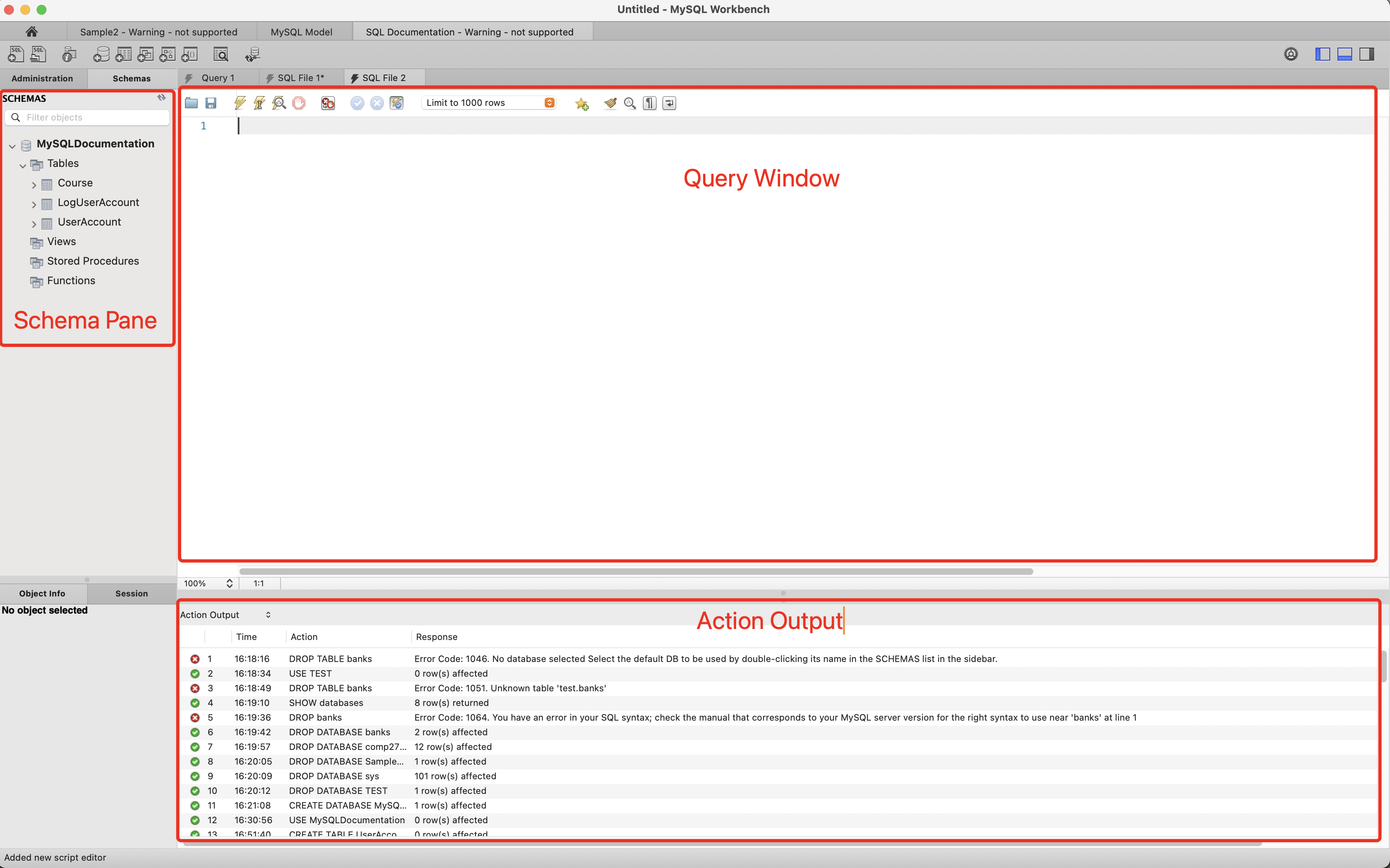Click the editor horizontal scrollbar
1390x868 pixels.
point(636,571)
